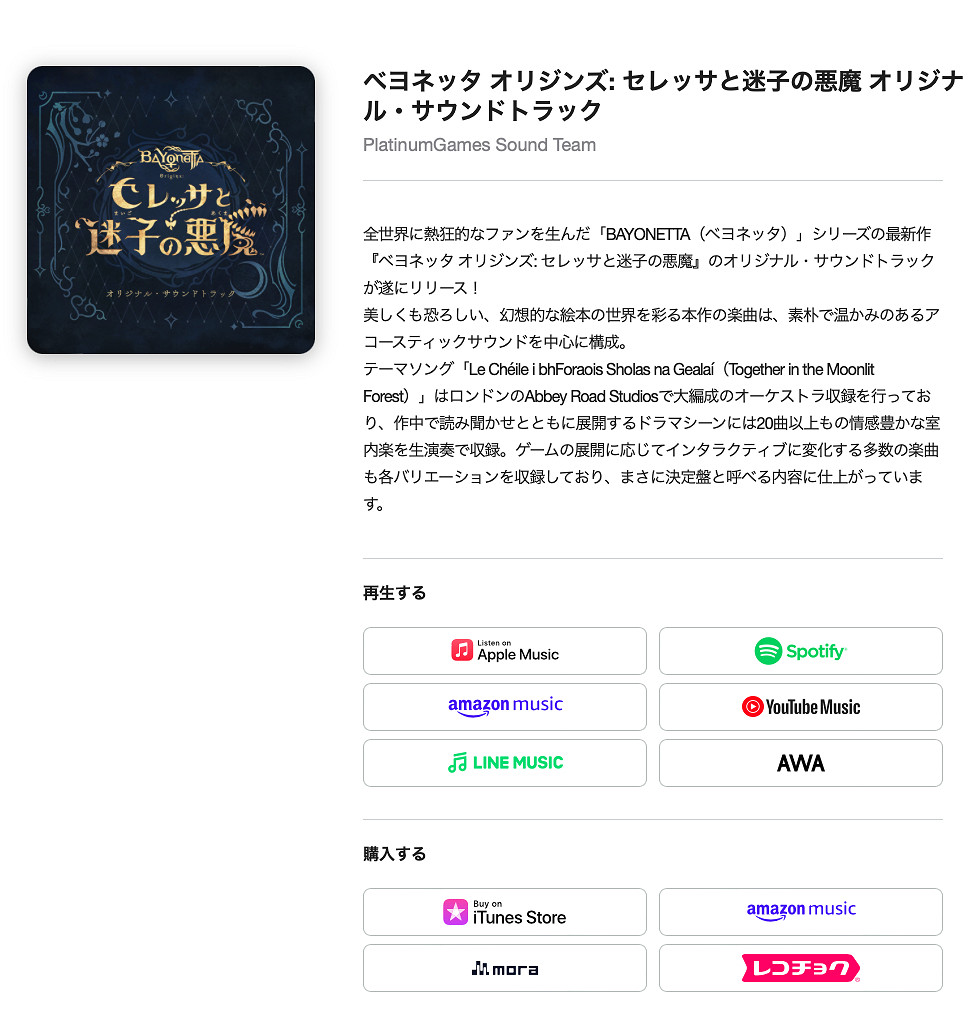Open AWA streaming service
The width and height of the screenshot is (971, 1034).
801,763
